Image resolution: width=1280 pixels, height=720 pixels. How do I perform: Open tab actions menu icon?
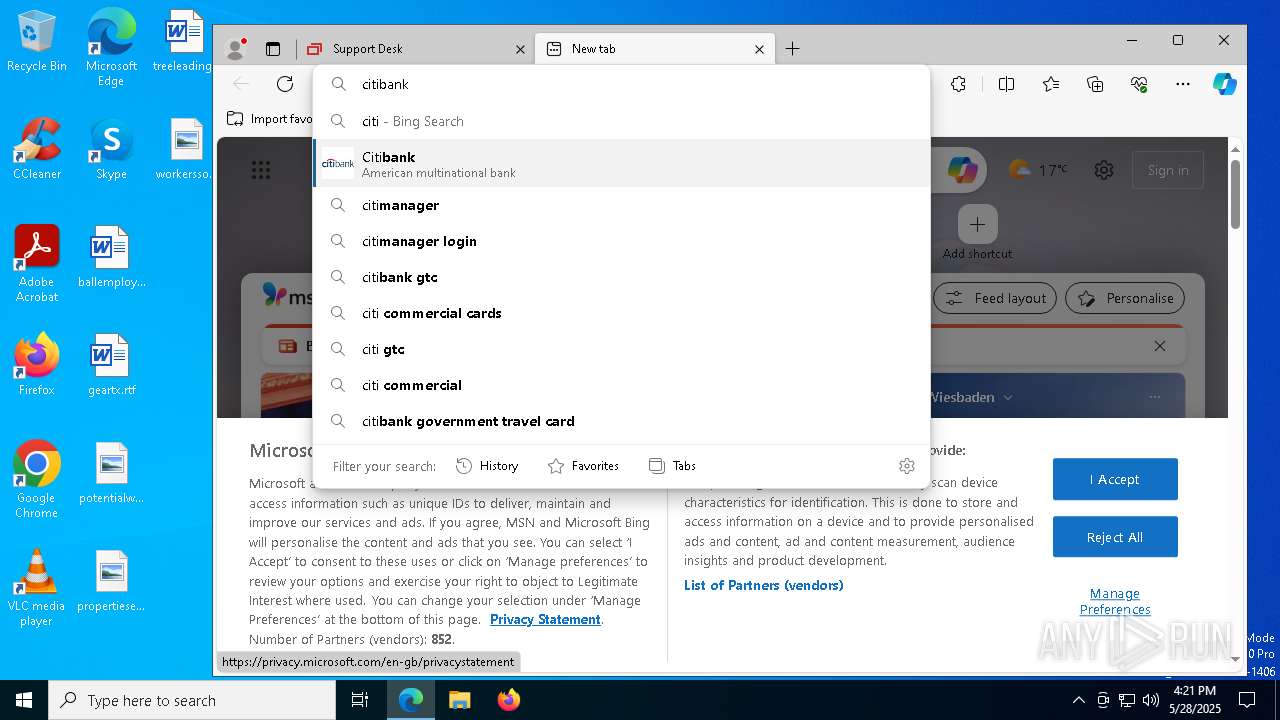(x=273, y=48)
